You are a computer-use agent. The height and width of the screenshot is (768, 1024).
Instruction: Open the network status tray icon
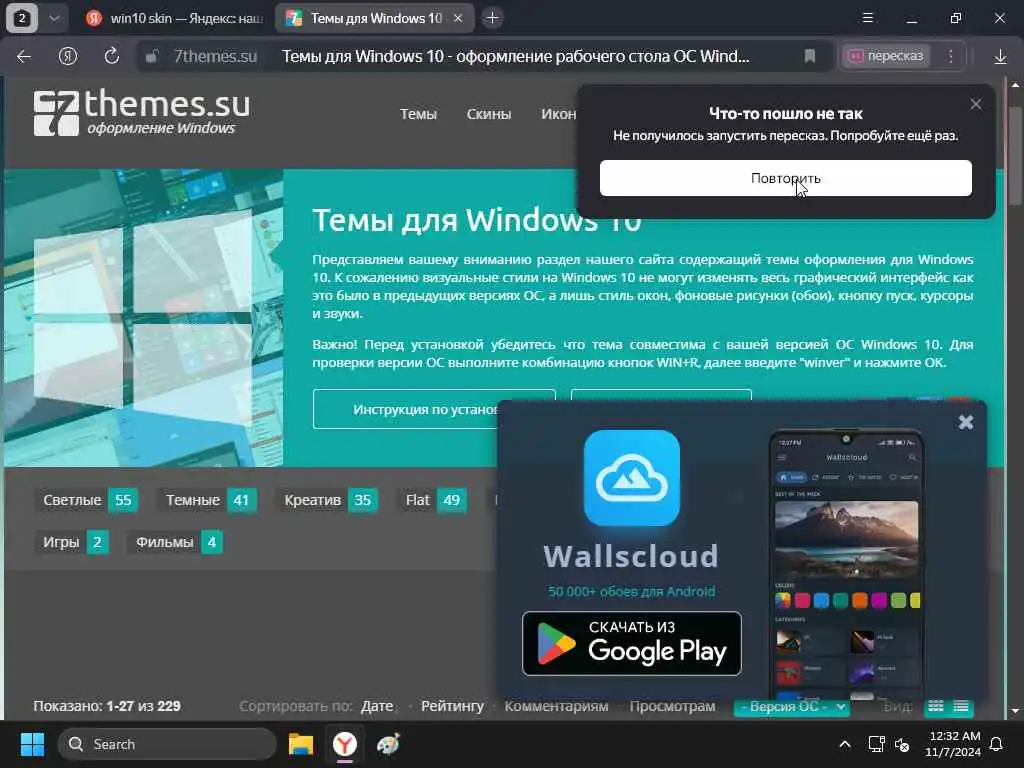click(876, 744)
